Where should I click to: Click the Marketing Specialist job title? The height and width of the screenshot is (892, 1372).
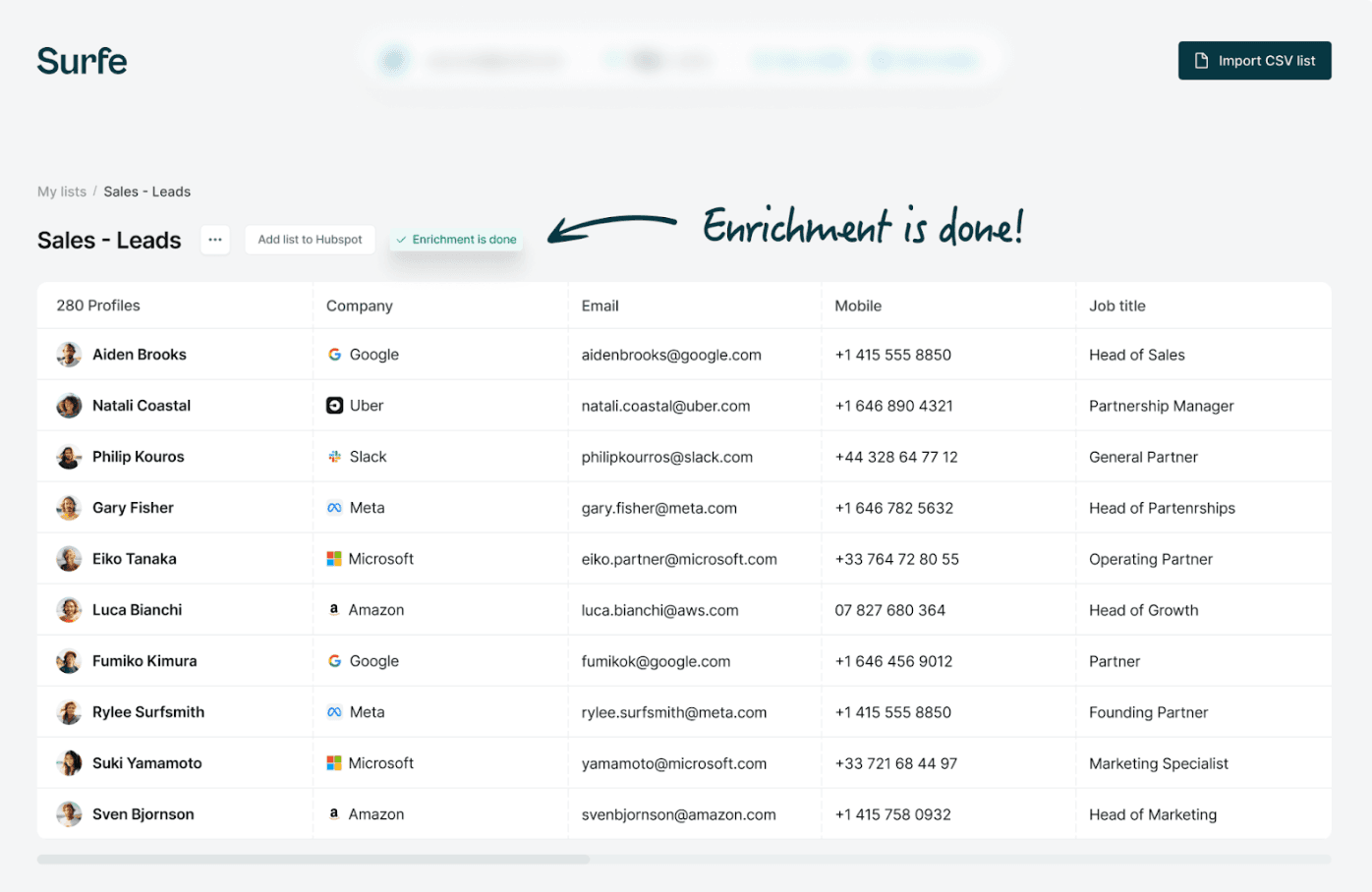[x=1159, y=763]
